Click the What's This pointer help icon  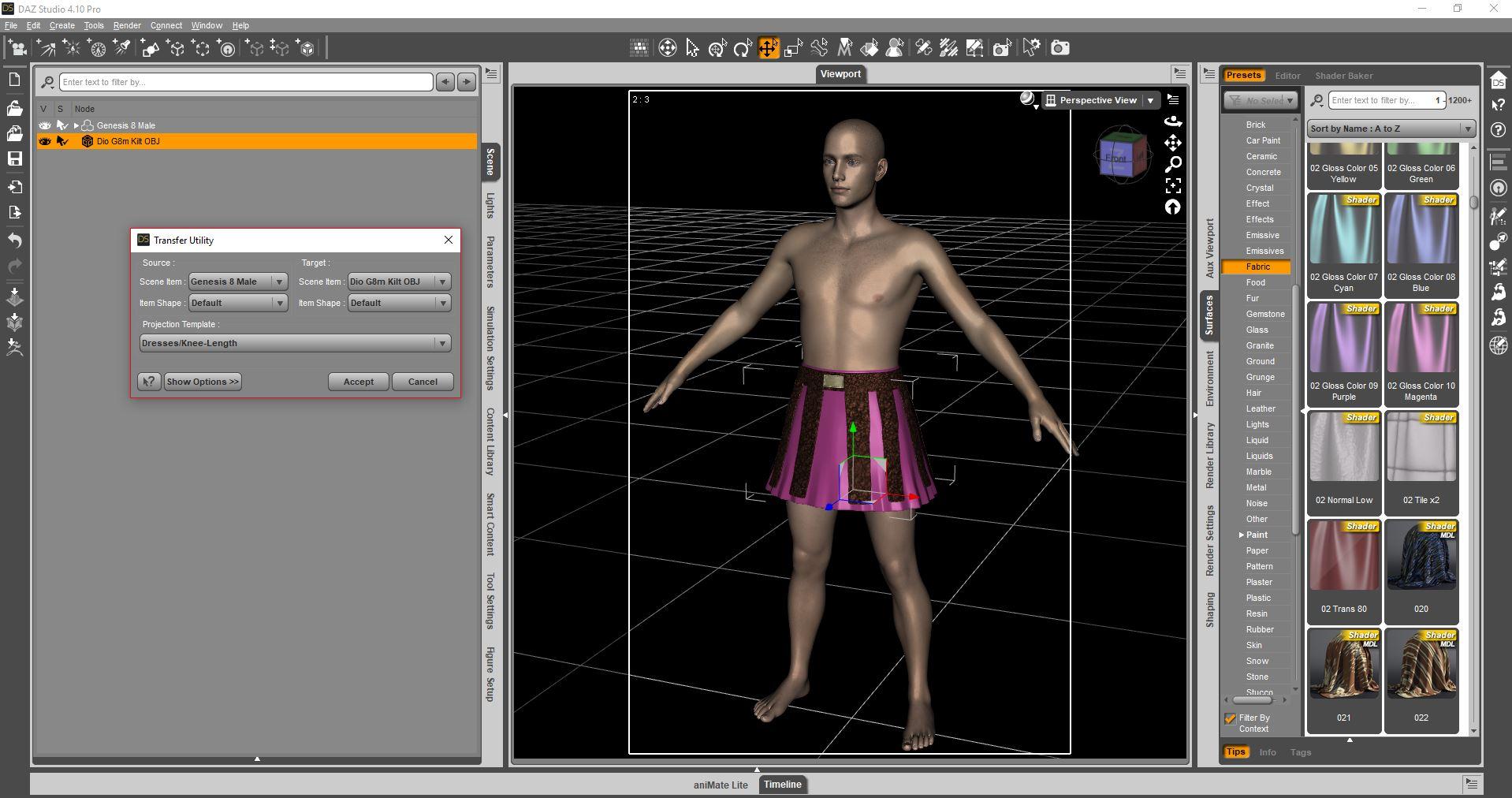1499,104
